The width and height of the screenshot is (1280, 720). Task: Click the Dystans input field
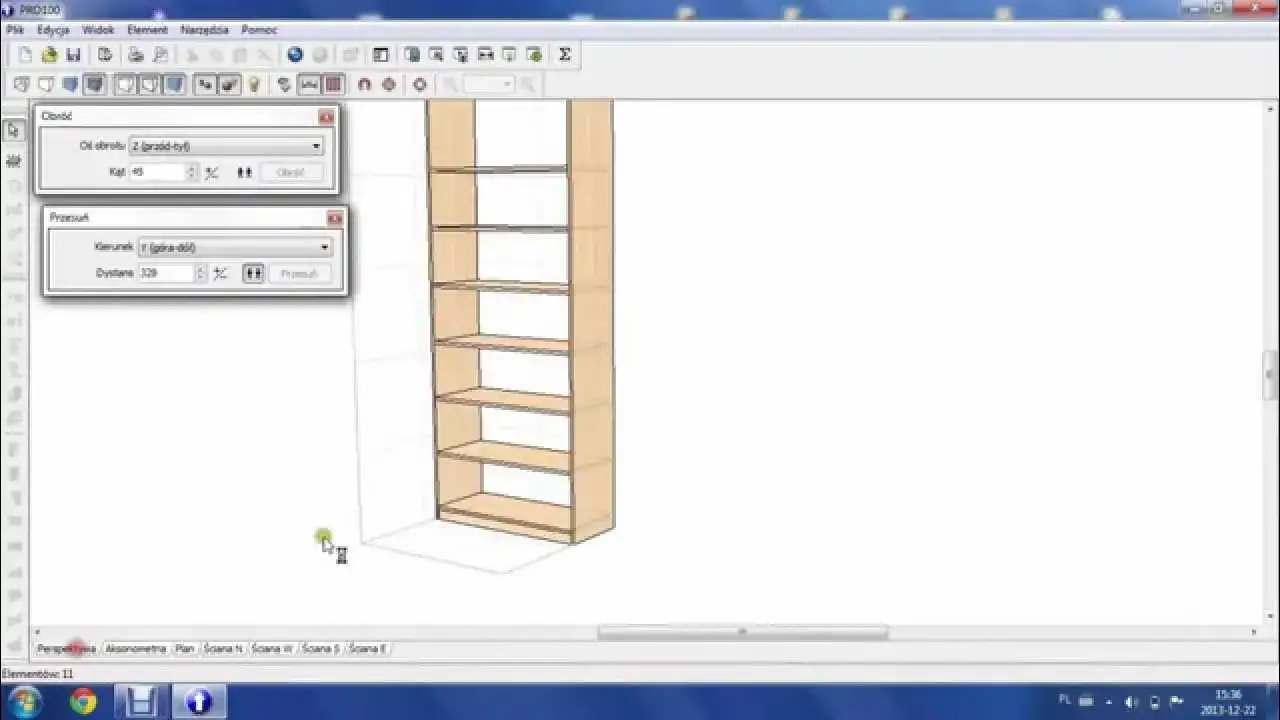[x=165, y=273]
